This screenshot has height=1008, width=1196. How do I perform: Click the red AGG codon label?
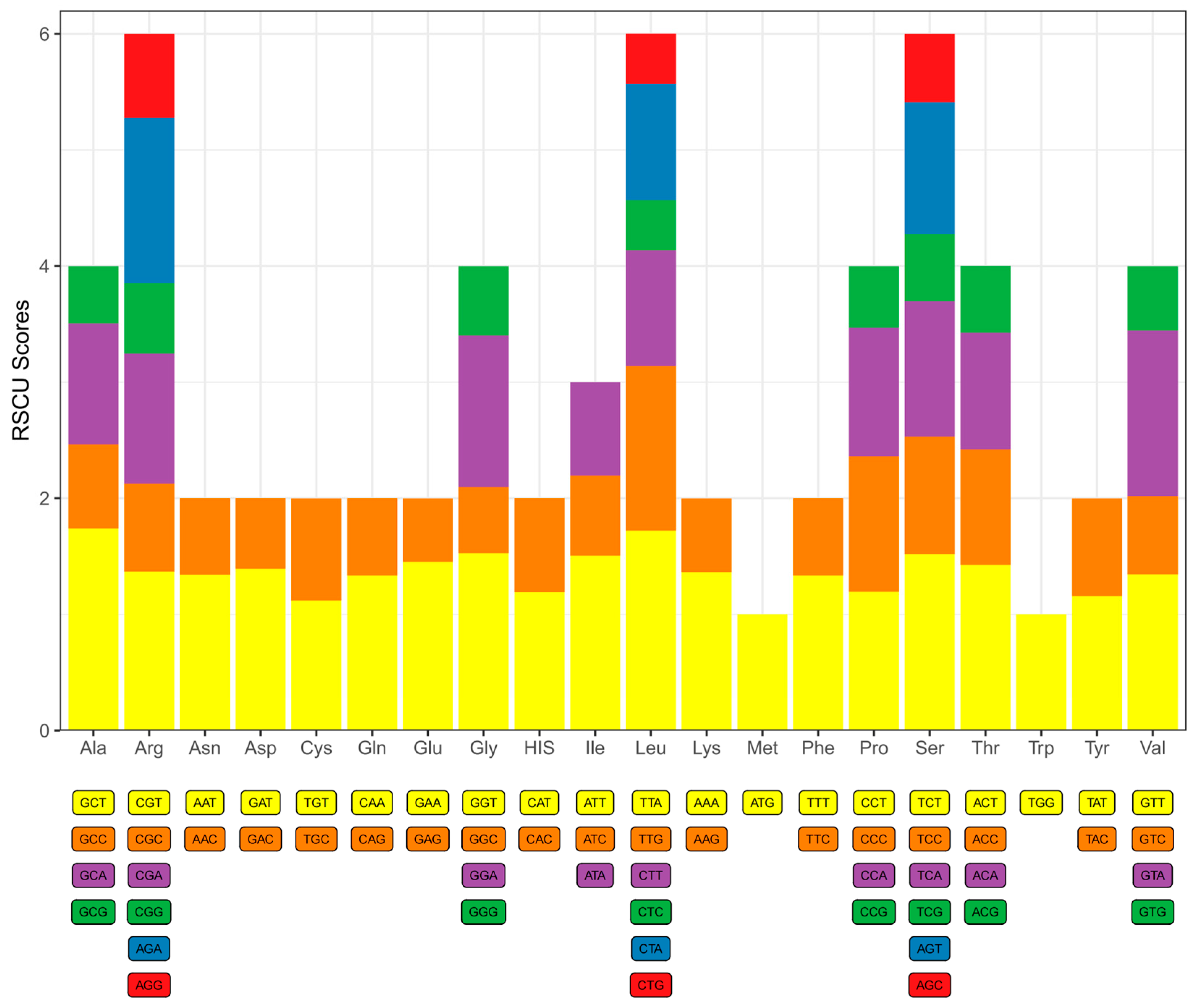click(x=149, y=984)
